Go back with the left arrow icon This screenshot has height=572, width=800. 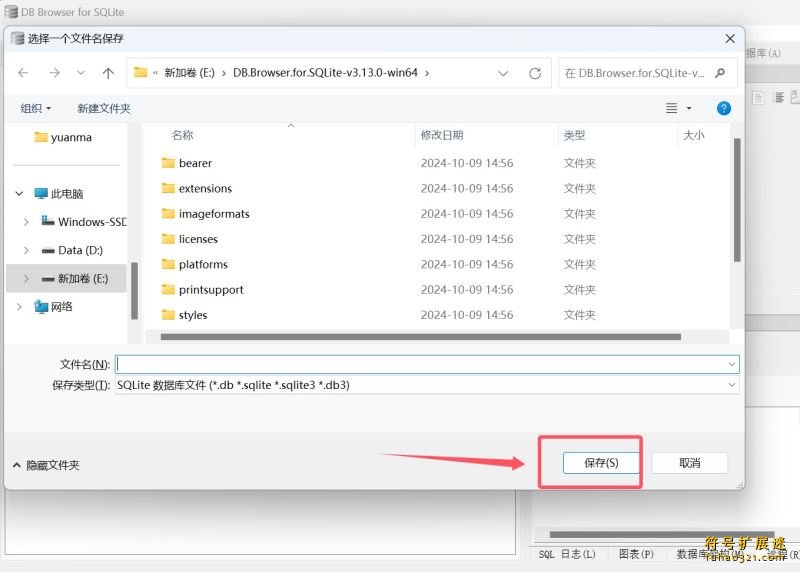(23, 73)
